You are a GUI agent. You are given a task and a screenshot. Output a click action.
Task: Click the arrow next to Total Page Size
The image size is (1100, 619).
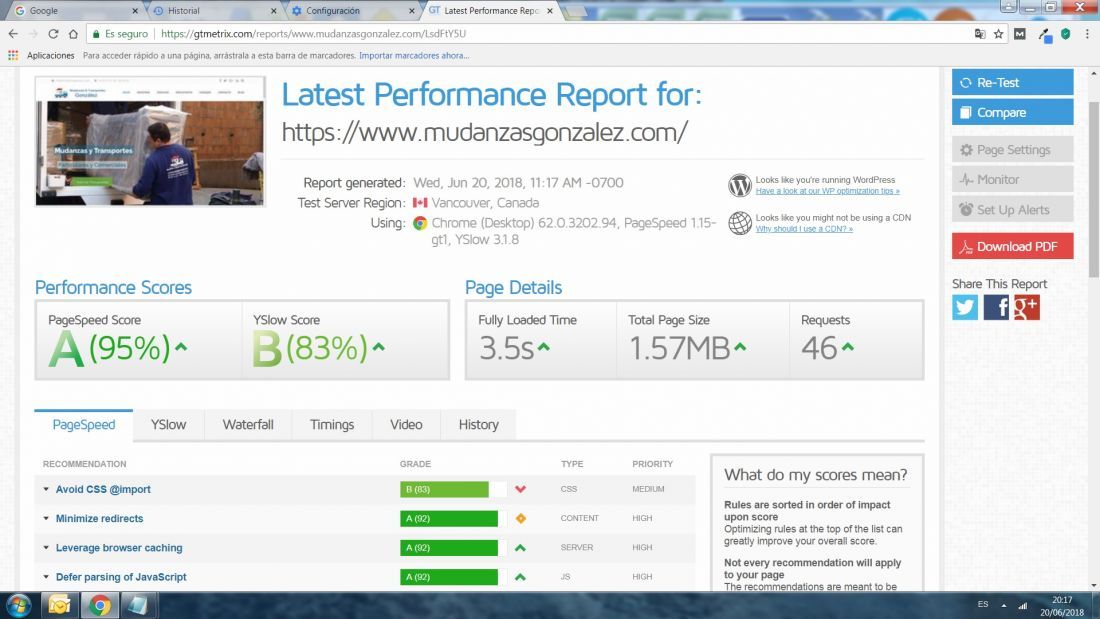pos(740,347)
